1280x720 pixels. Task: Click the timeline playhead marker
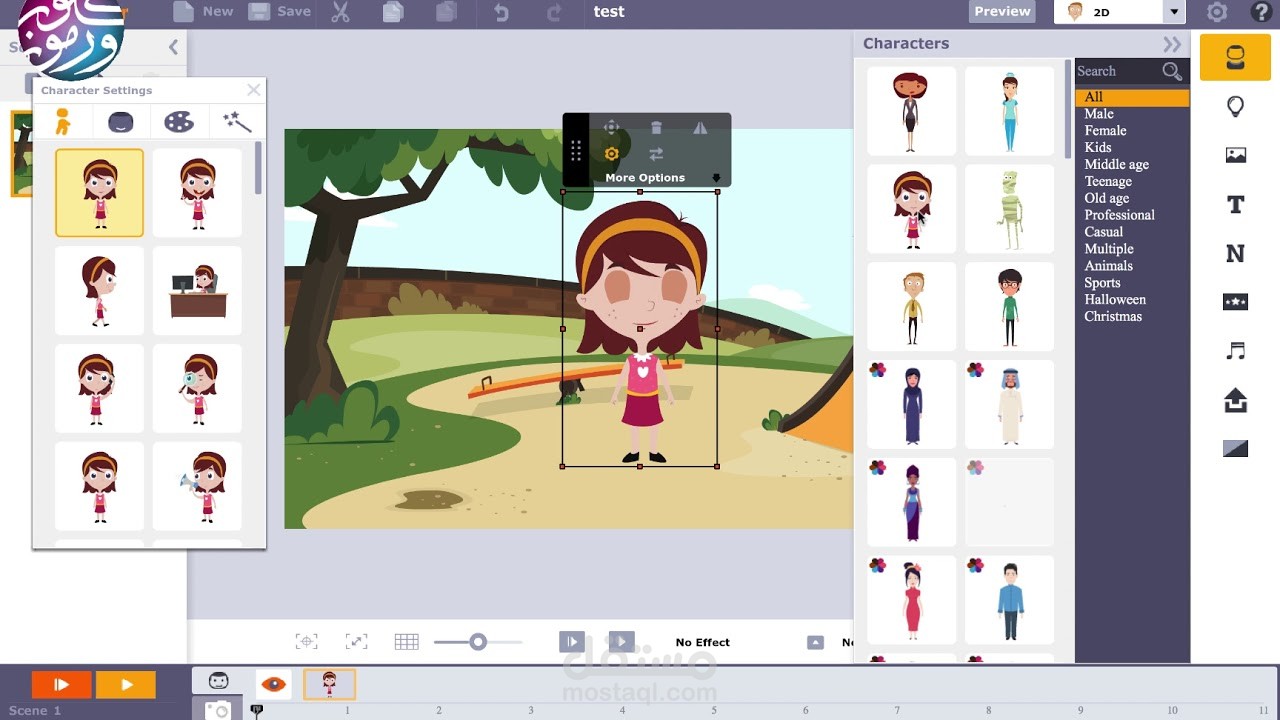pos(256,710)
